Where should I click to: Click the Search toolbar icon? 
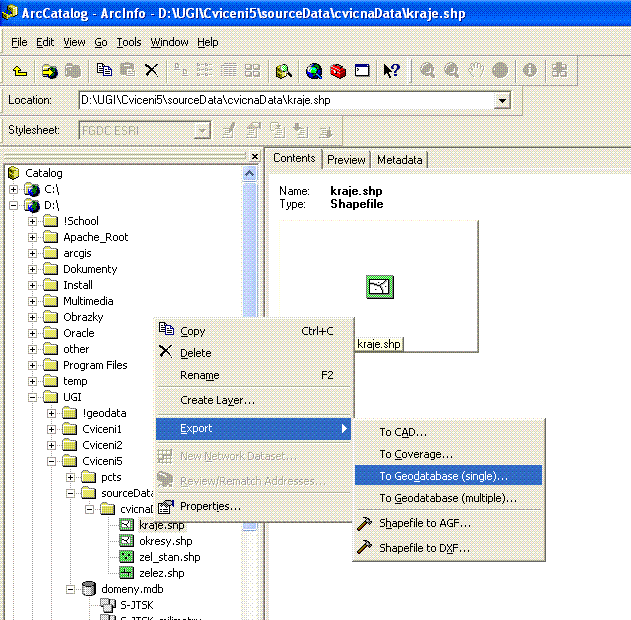click(284, 71)
